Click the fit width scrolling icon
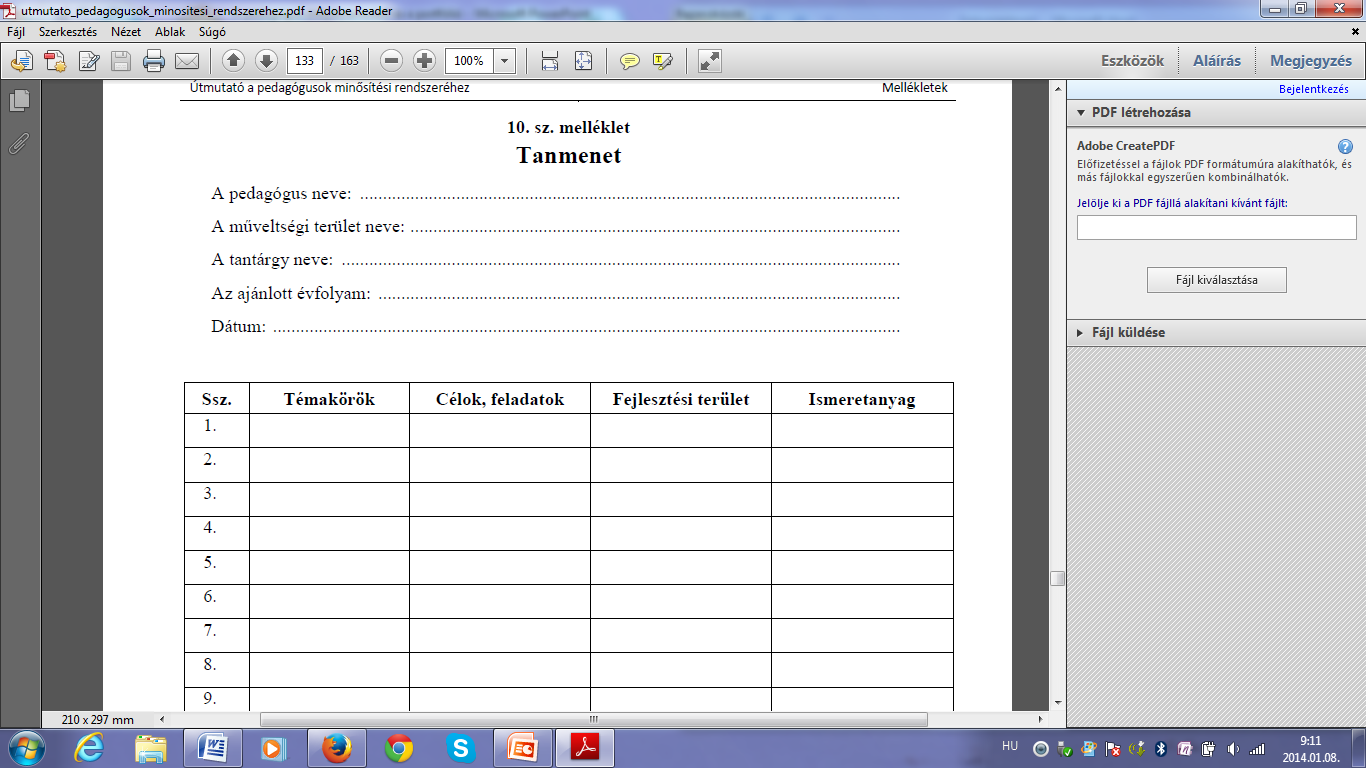 pos(550,61)
